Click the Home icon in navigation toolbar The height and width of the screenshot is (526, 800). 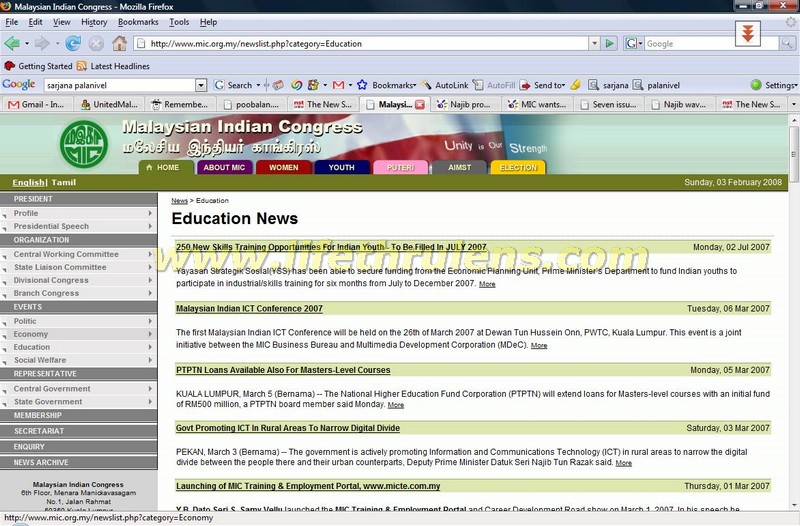[x=120, y=44]
